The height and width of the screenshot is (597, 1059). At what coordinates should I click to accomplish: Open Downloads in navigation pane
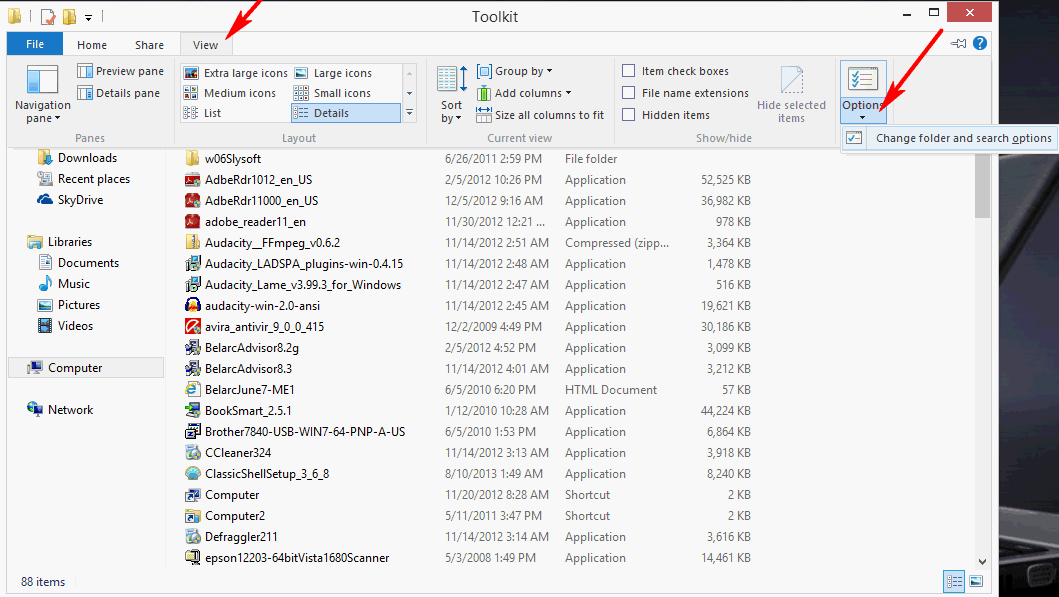(87, 157)
